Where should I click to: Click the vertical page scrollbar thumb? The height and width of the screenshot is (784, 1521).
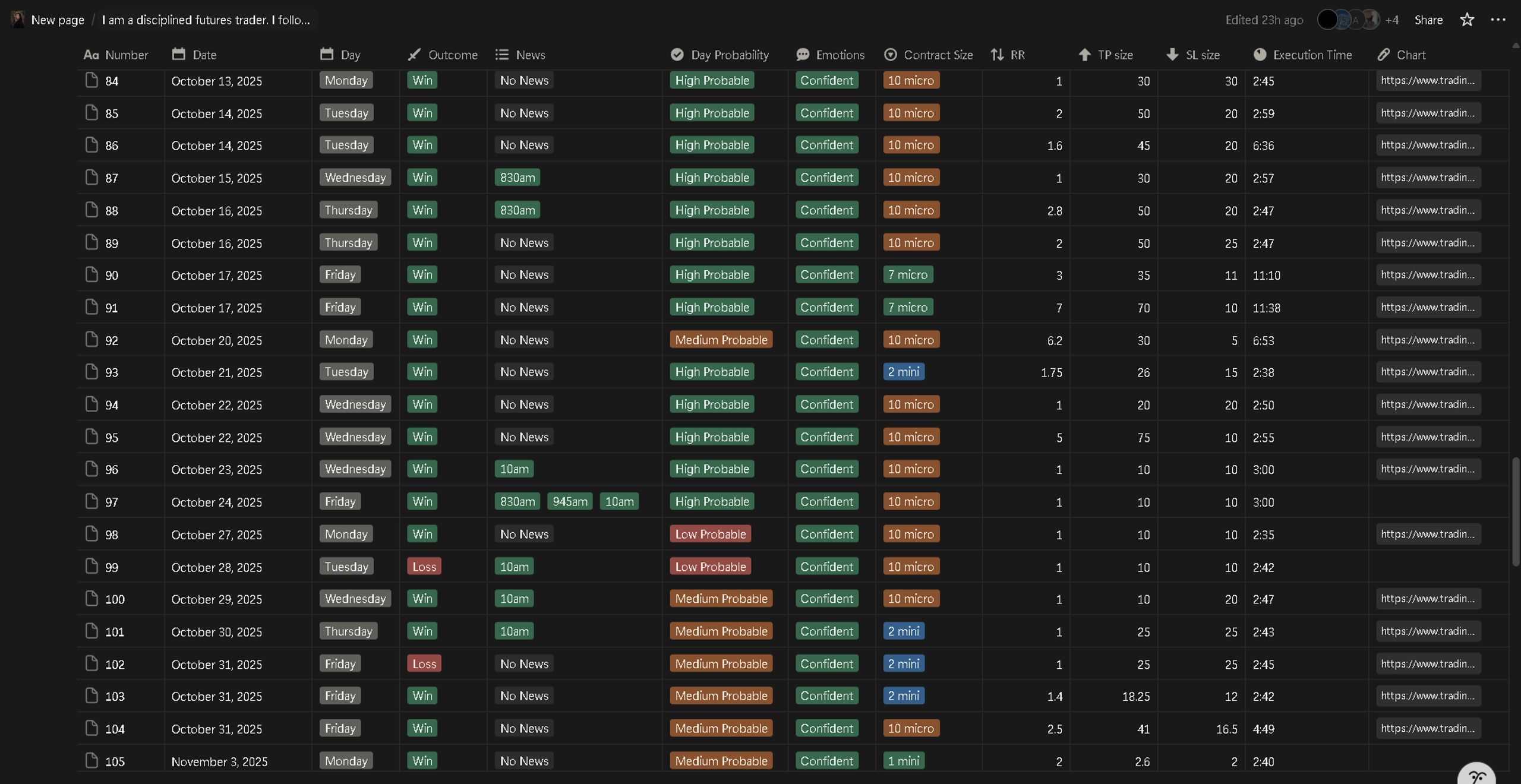point(1516,511)
